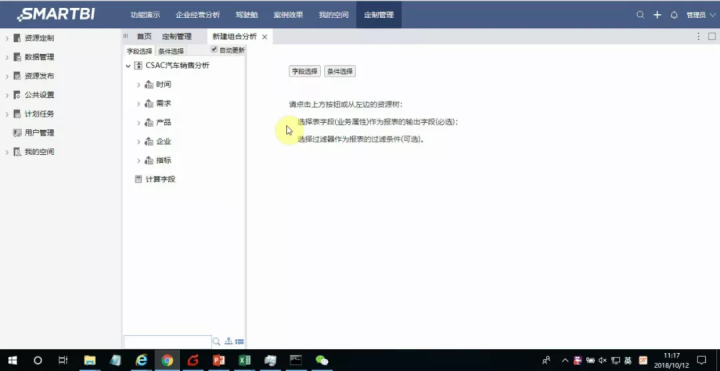Click the tab list handle before 首页

coord(126,36)
